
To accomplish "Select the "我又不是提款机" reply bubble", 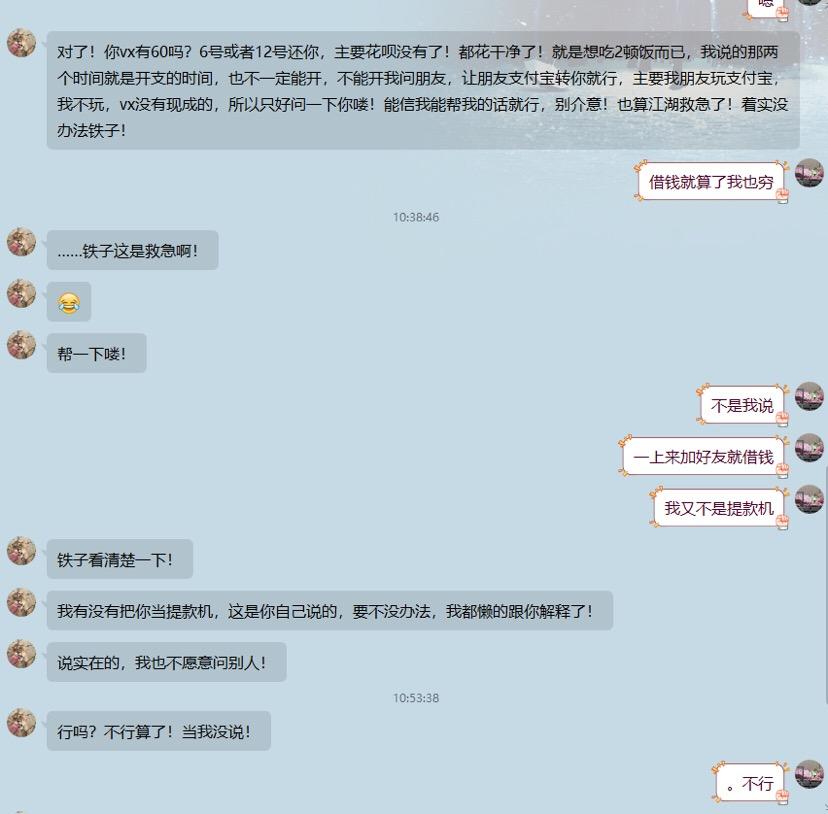I will 719,508.
